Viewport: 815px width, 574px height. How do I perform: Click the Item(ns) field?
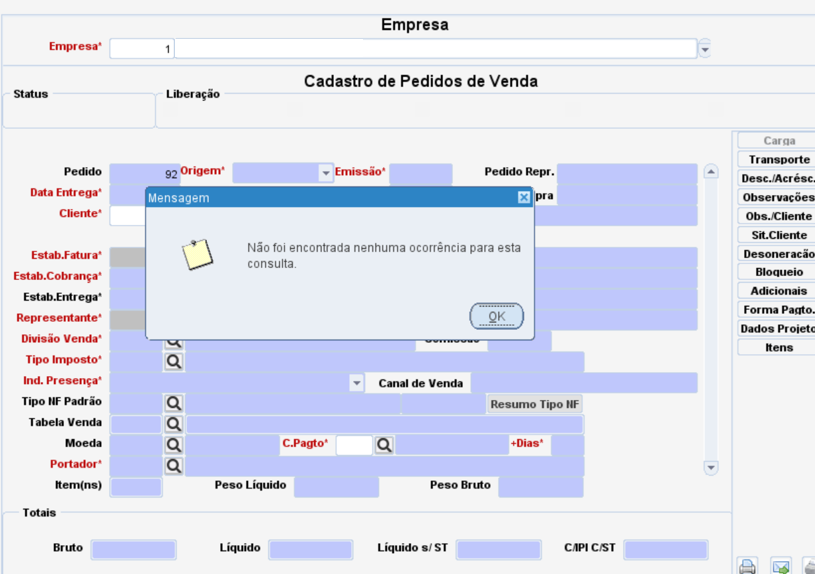tap(136, 487)
